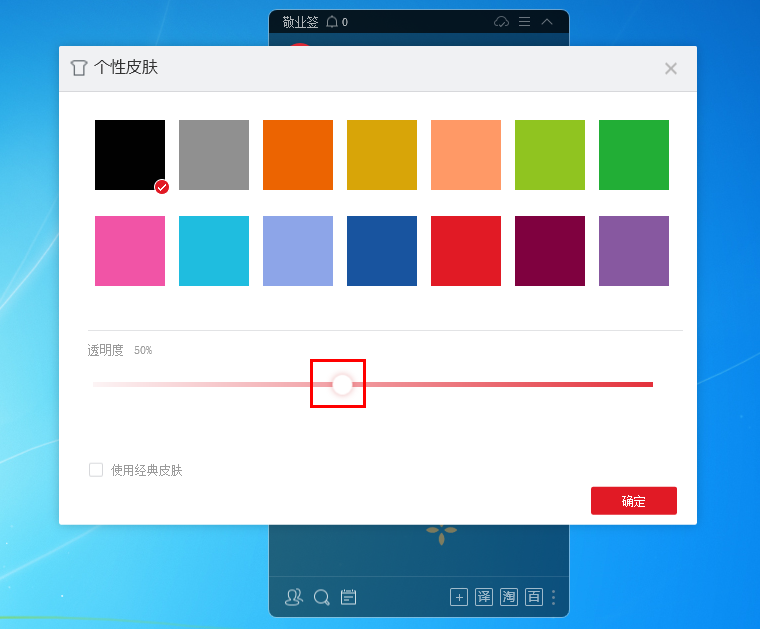Enable the 使用经典皮肤 checkbox
Image resolution: width=760 pixels, height=629 pixels.
click(96, 470)
